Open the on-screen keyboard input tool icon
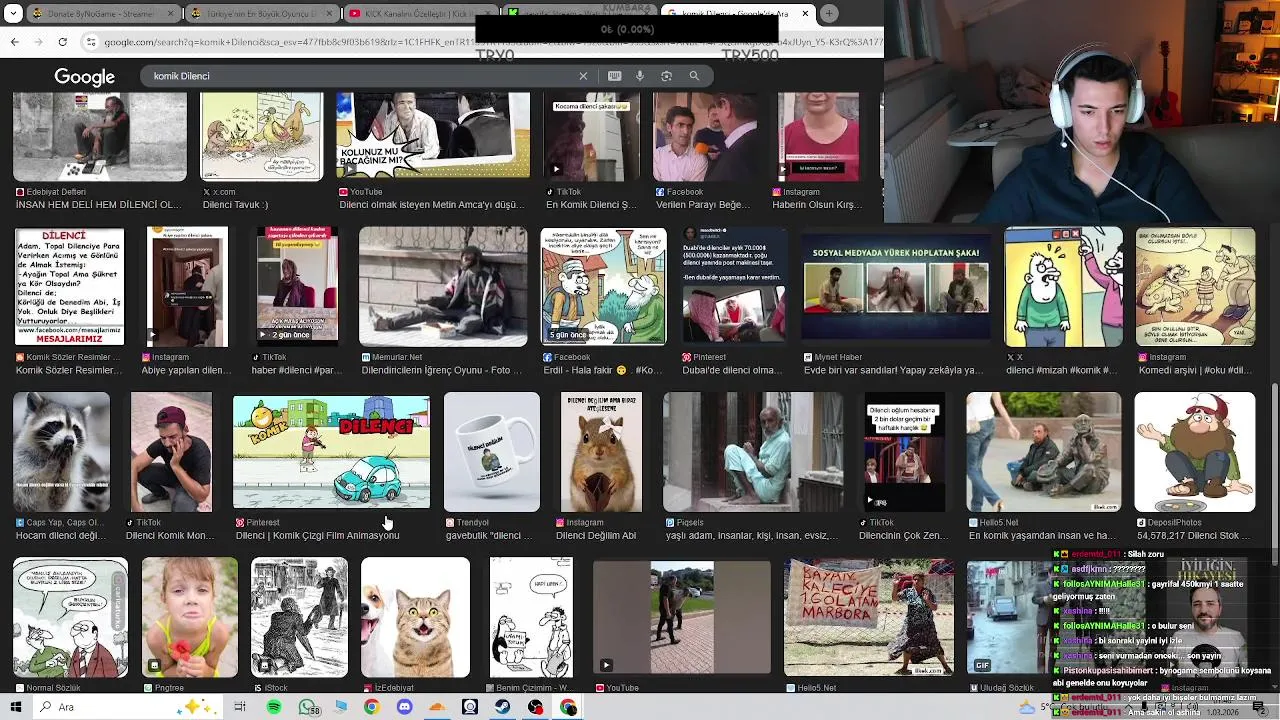Image resolution: width=1280 pixels, height=720 pixels. (x=614, y=76)
